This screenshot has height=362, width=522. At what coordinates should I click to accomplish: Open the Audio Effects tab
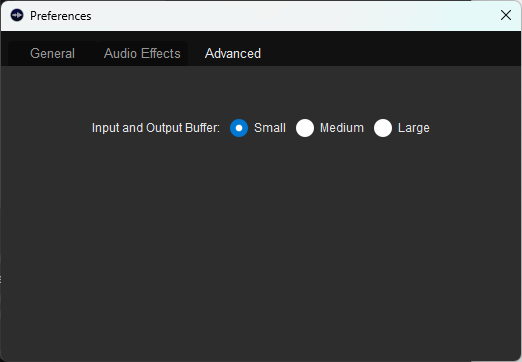click(x=142, y=53)
